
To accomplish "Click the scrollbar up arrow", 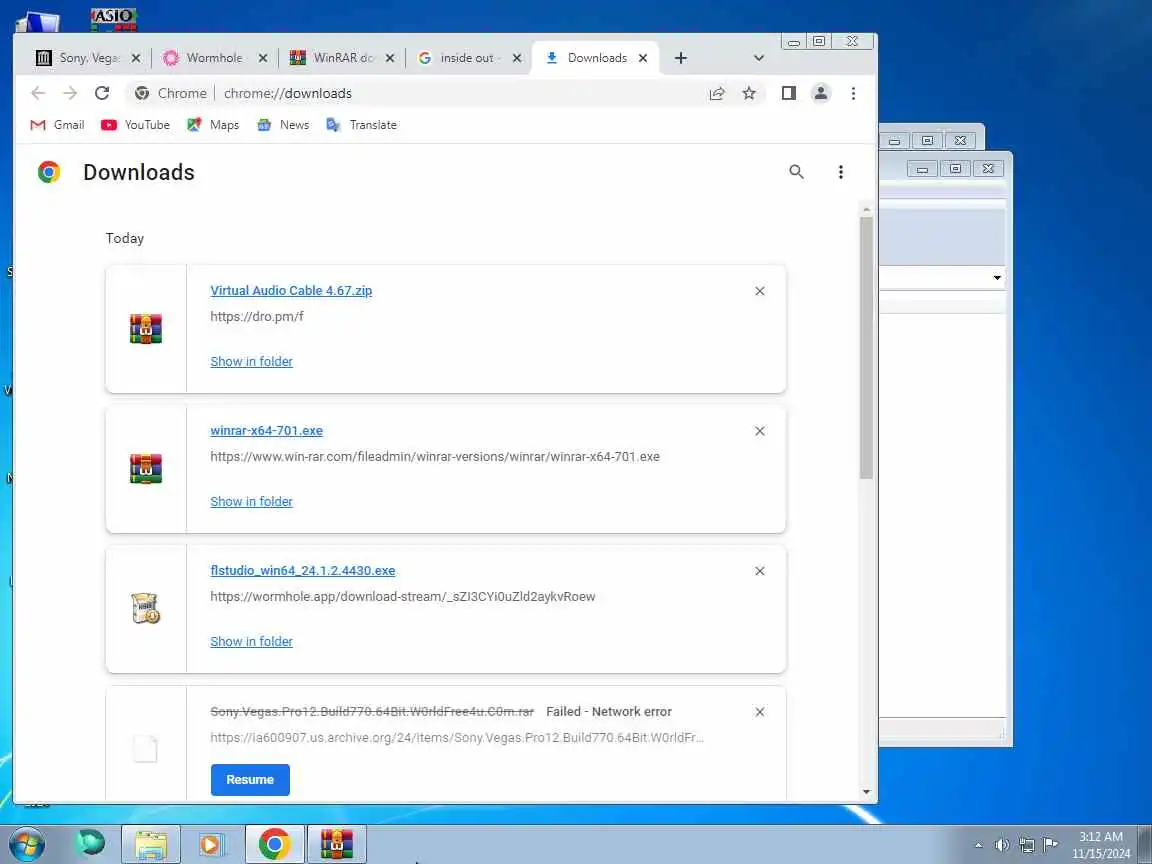I will coord(866,210).
